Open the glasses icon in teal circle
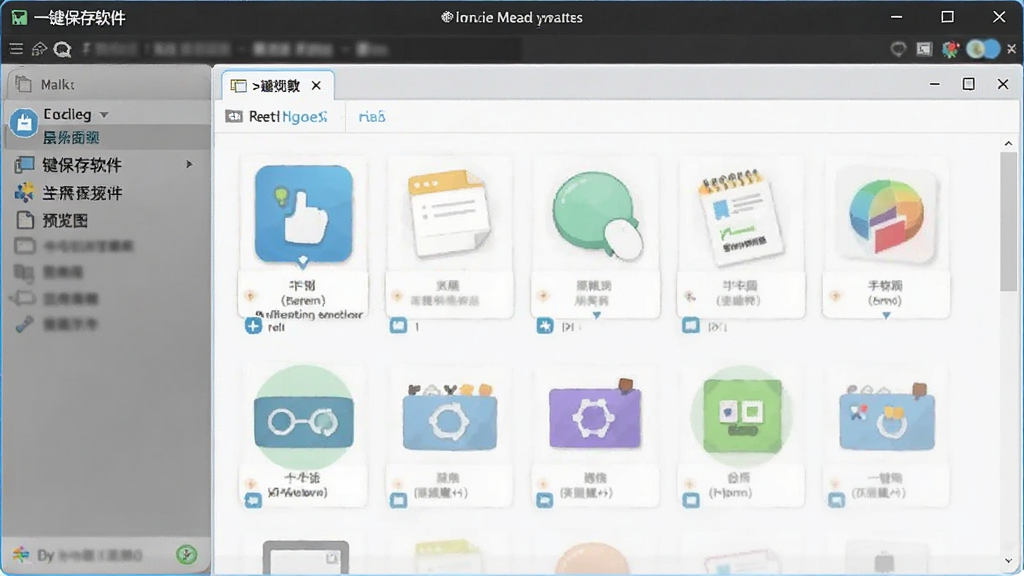1024x576 pixels. coord(304,417)
